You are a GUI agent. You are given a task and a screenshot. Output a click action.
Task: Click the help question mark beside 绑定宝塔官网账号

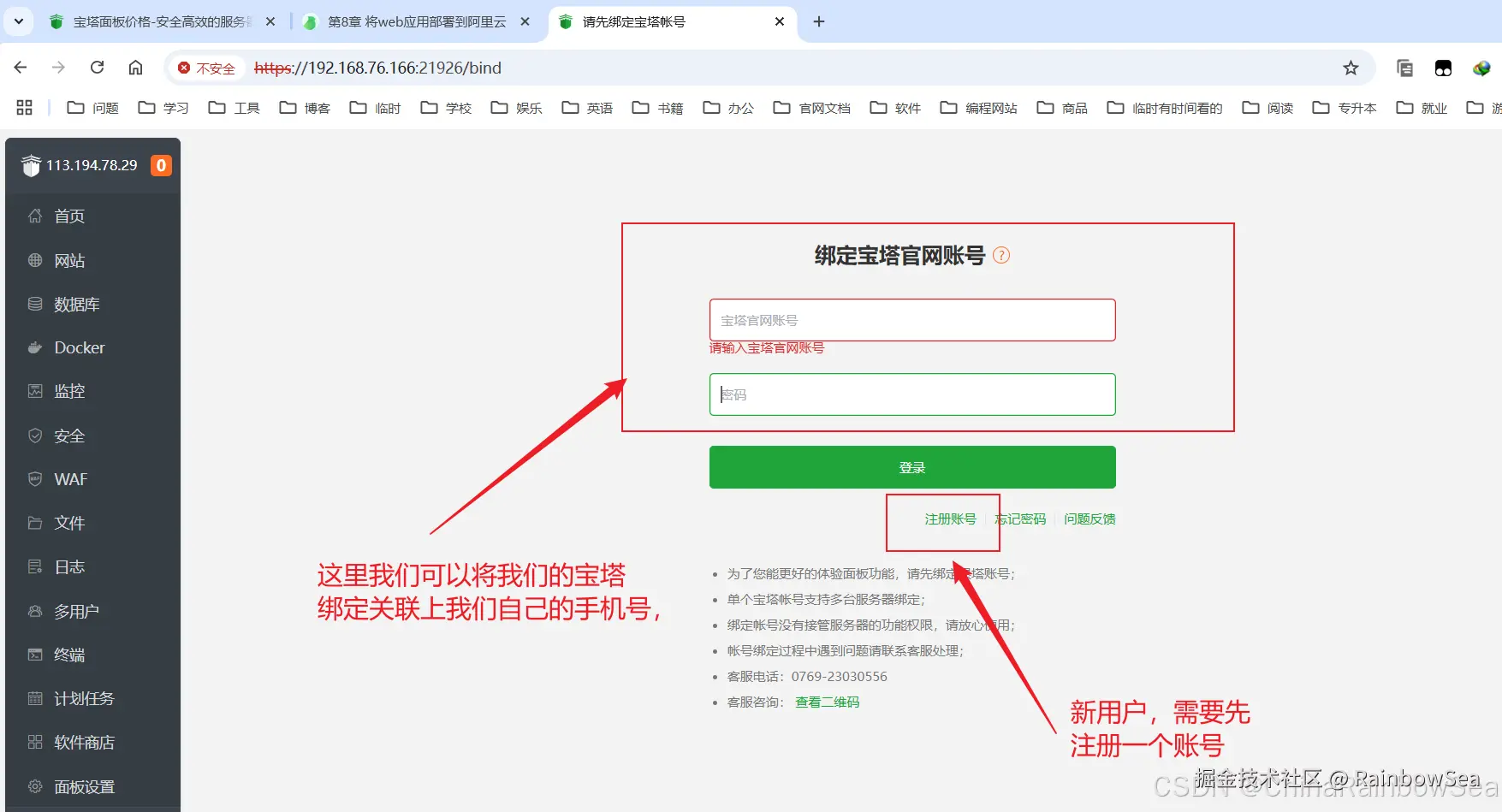click(x=1000, y=254)
